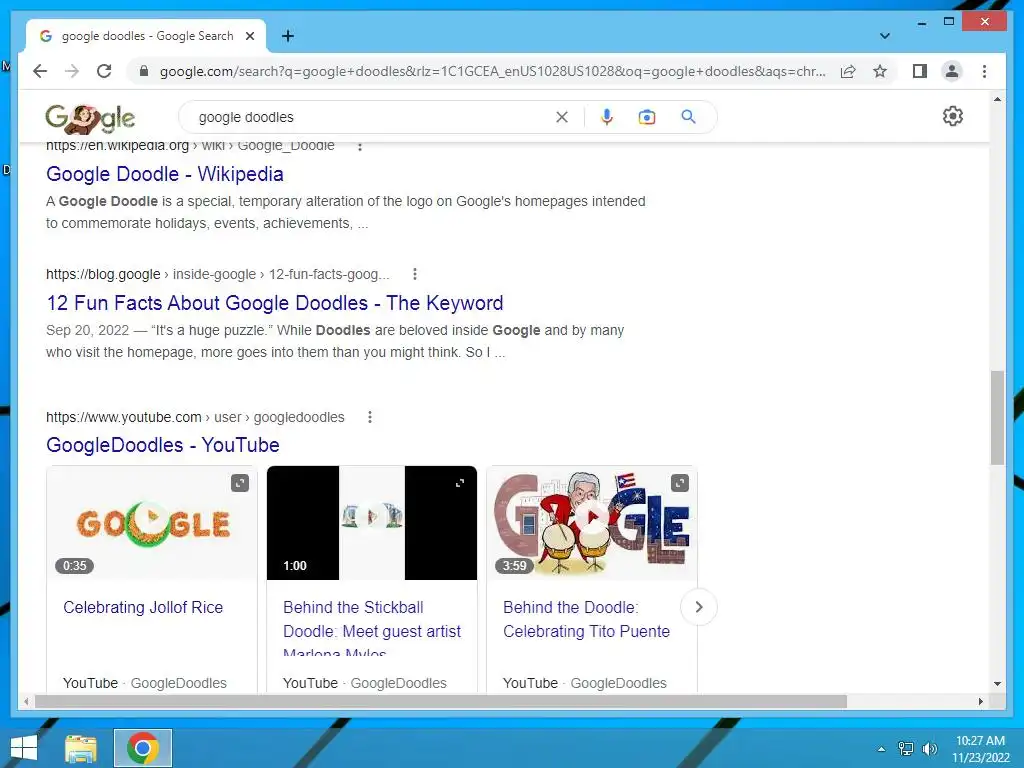Show next videos with carousel arrow

(699, 607)
